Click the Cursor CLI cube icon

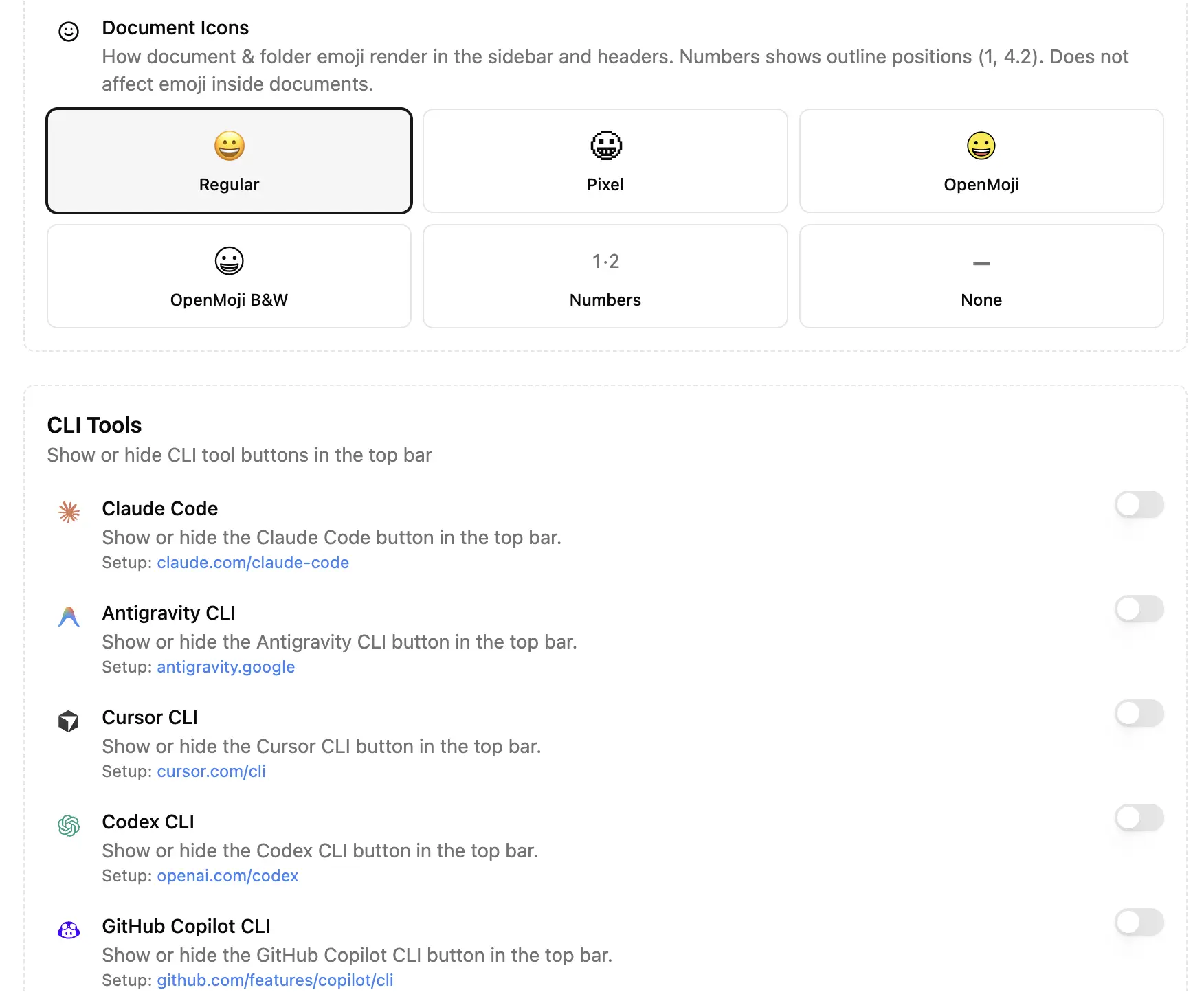point(69,721)
